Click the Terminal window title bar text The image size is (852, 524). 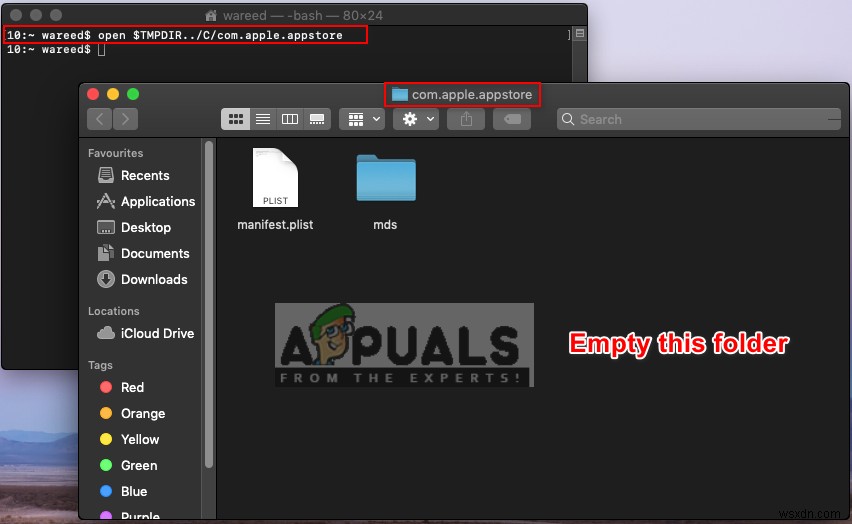303,15
